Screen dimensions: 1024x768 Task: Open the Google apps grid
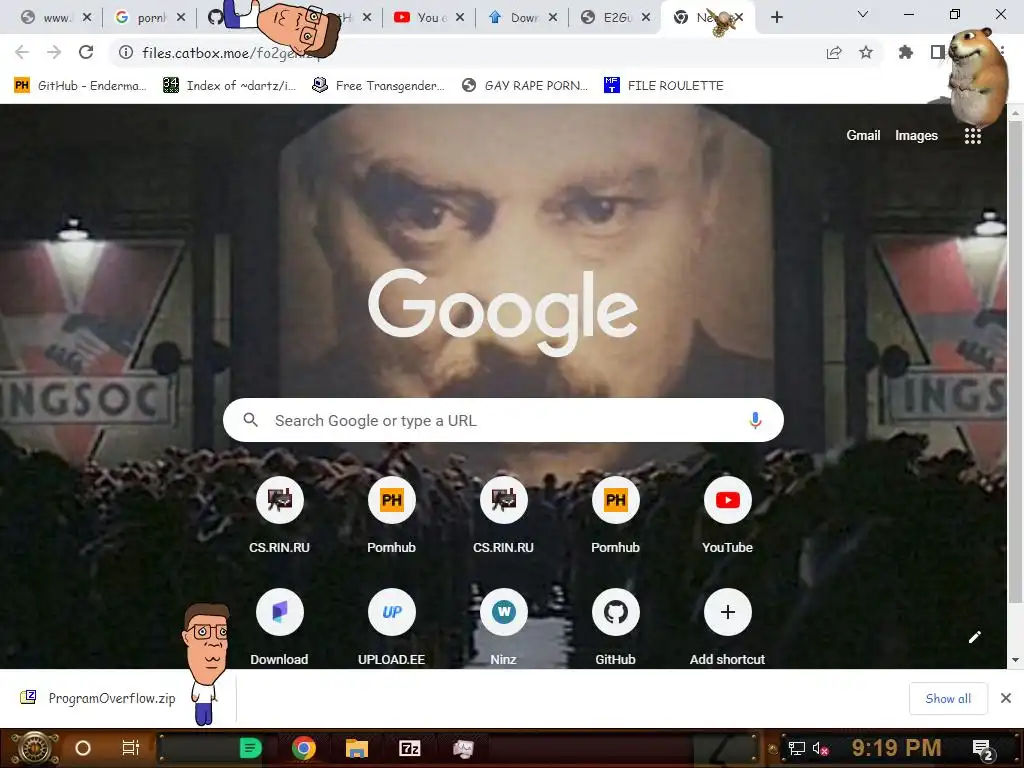click(x=972, y=136)
